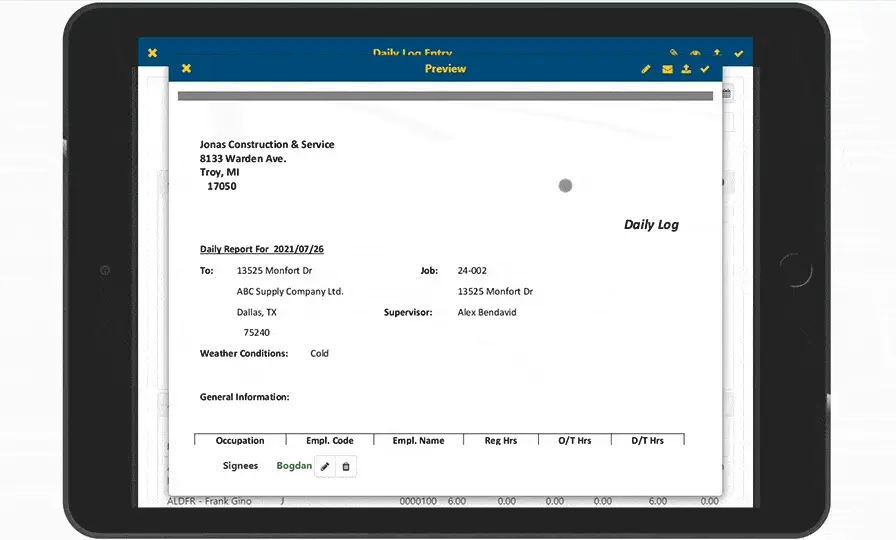Click the envelope email icon in Preview header
Screen dimensions: 896x540
(667, 69)
